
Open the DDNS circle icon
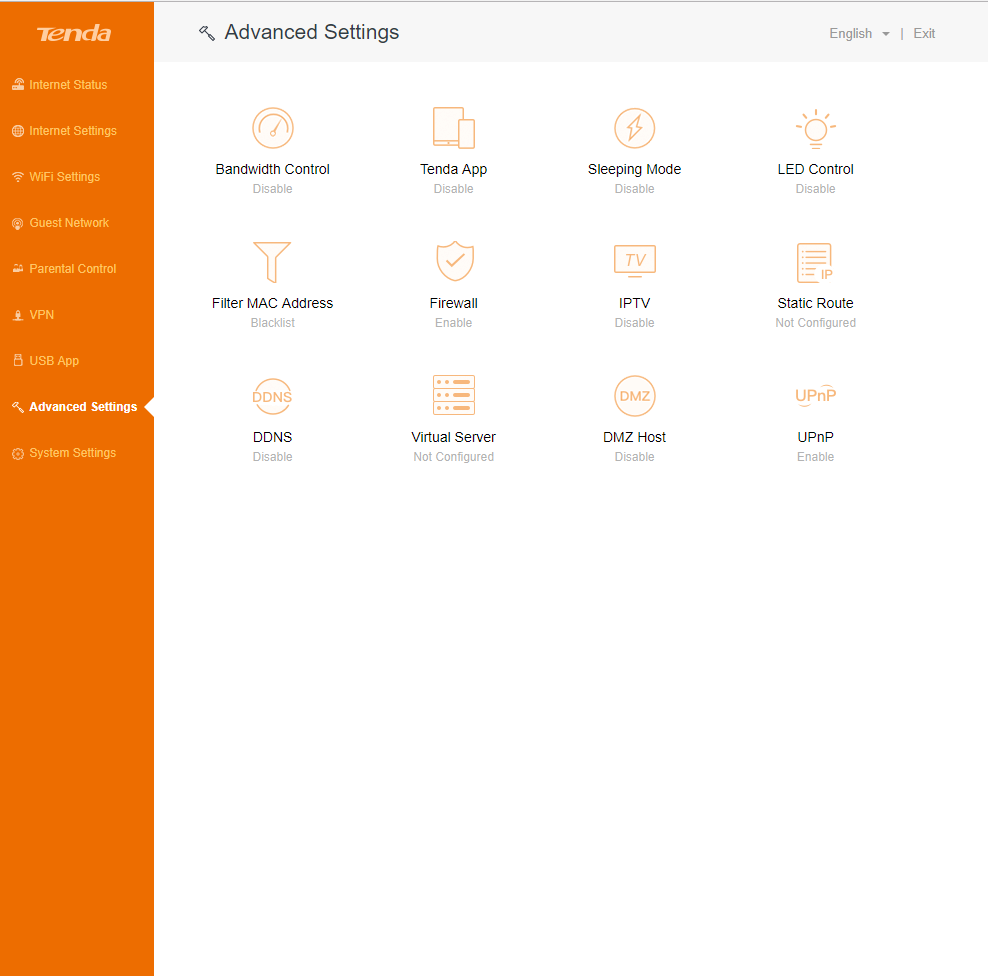[272, 396]
